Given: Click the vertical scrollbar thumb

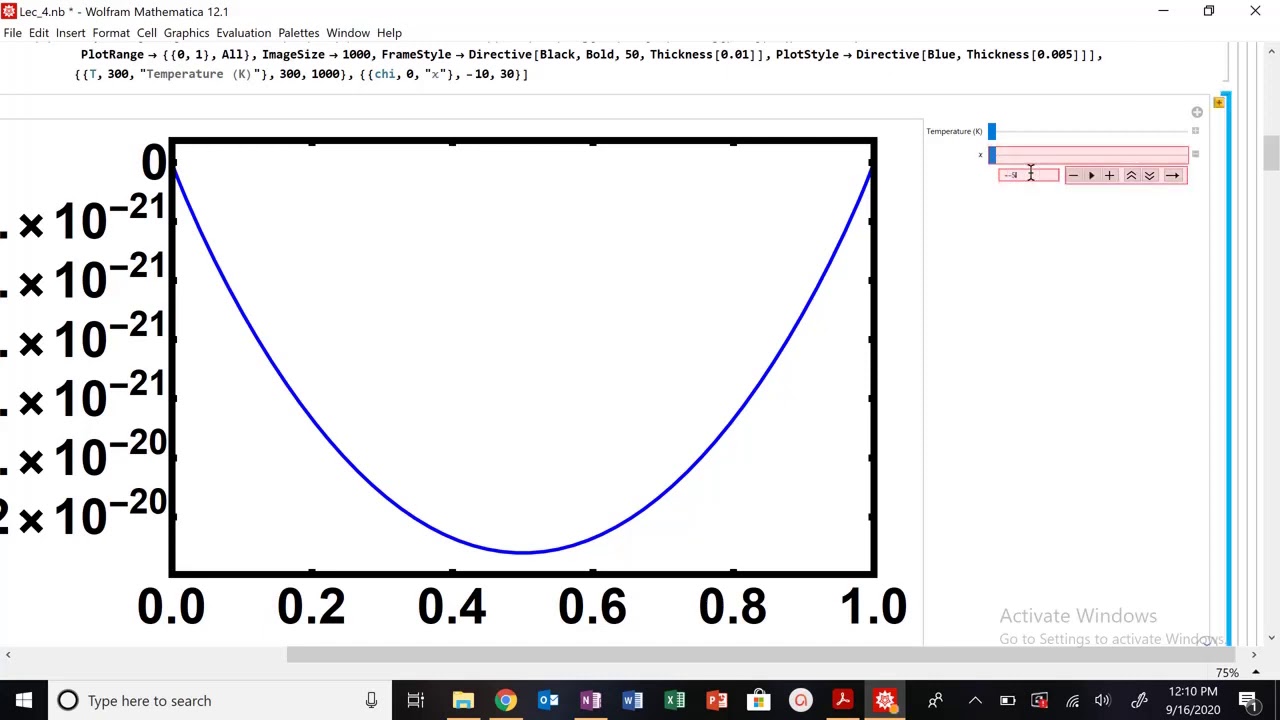Looking at the screenshot, I should [x=1271, y=153].
